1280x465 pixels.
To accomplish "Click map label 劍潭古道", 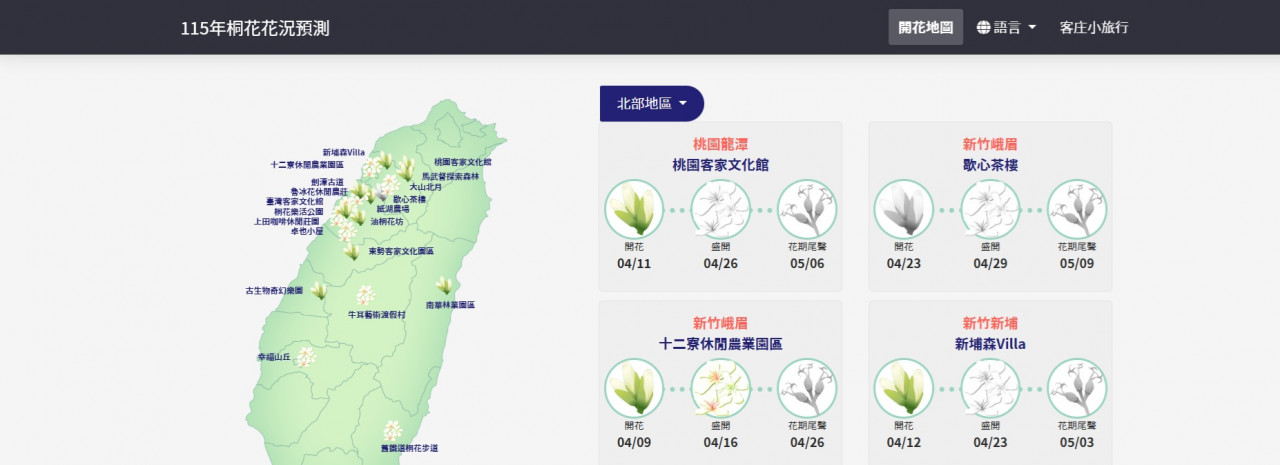I will pos(327,182).
